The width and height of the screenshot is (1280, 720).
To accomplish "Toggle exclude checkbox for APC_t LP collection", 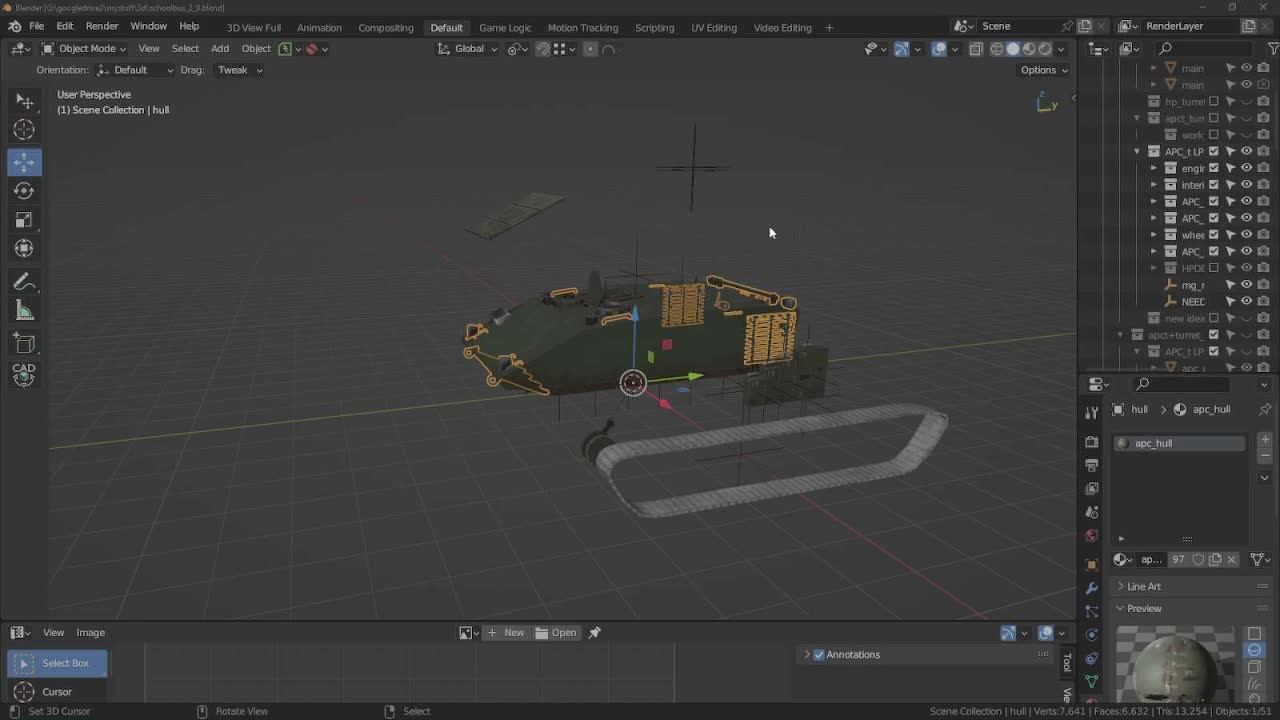I will tap(1214, 152).
